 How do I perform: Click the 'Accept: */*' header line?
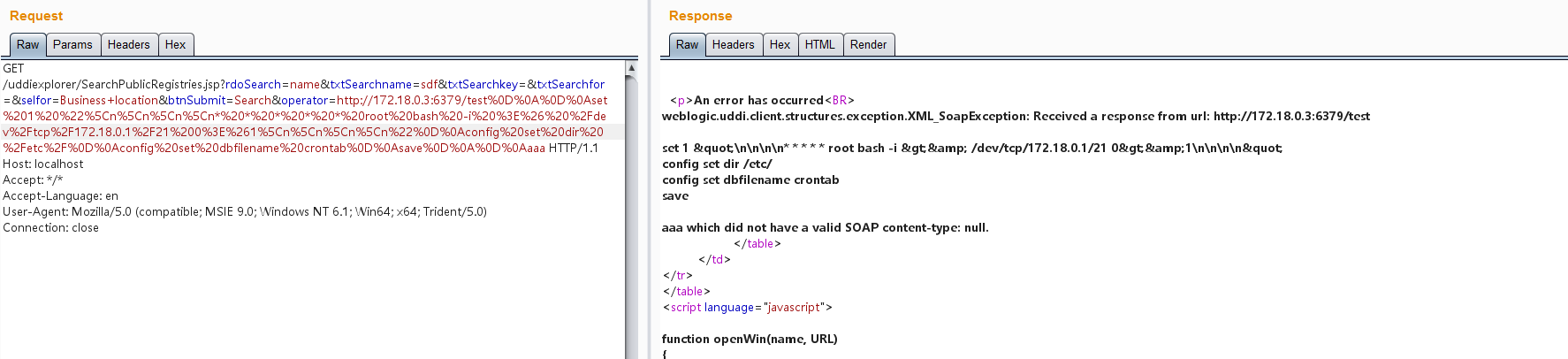click(x=33, y=180)
